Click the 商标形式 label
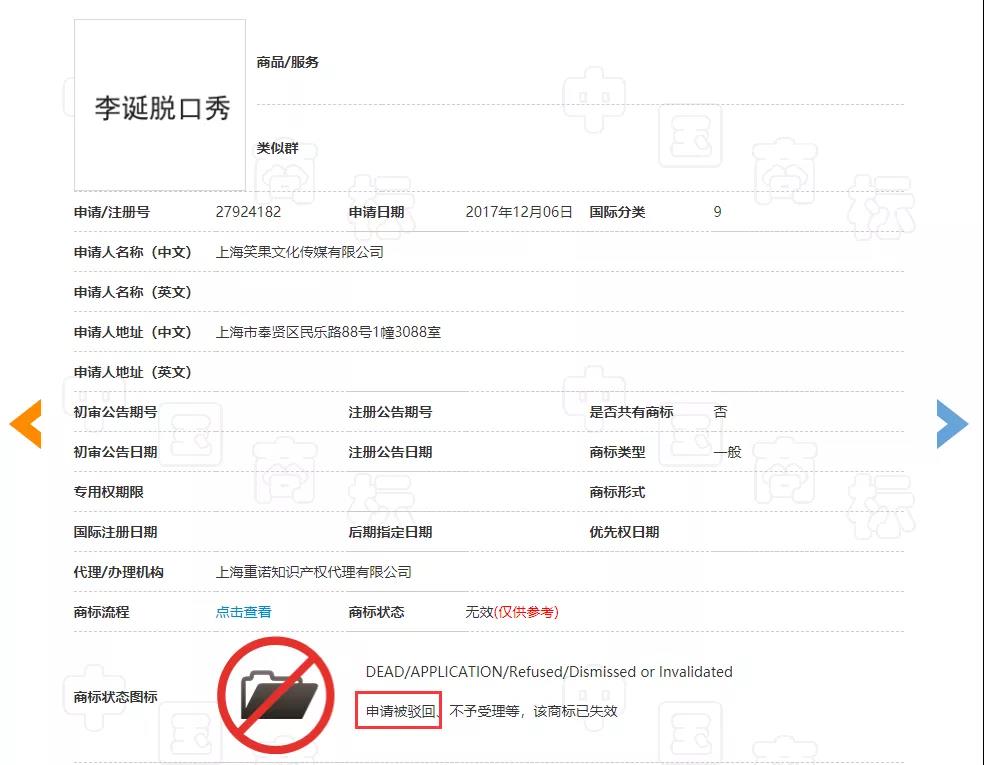 617,492
